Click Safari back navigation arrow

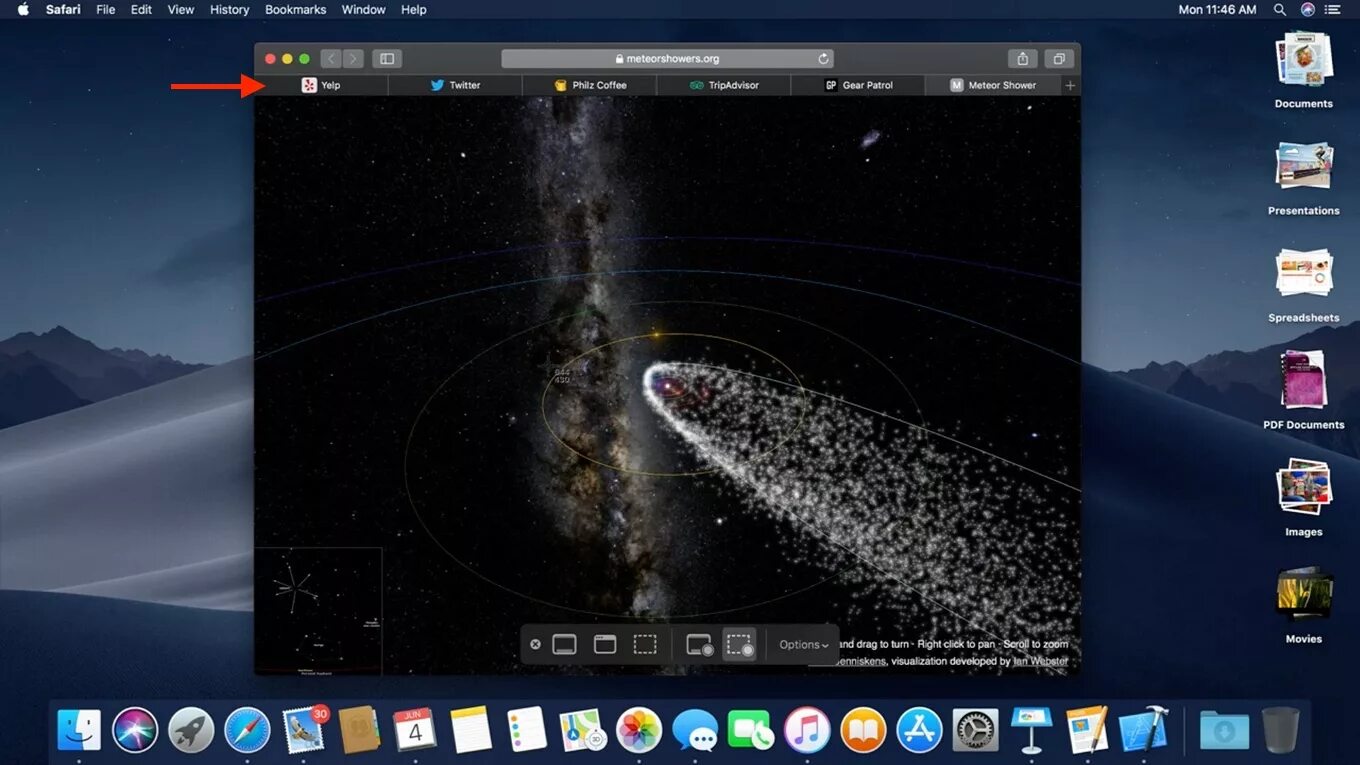(x=331, y=58)
